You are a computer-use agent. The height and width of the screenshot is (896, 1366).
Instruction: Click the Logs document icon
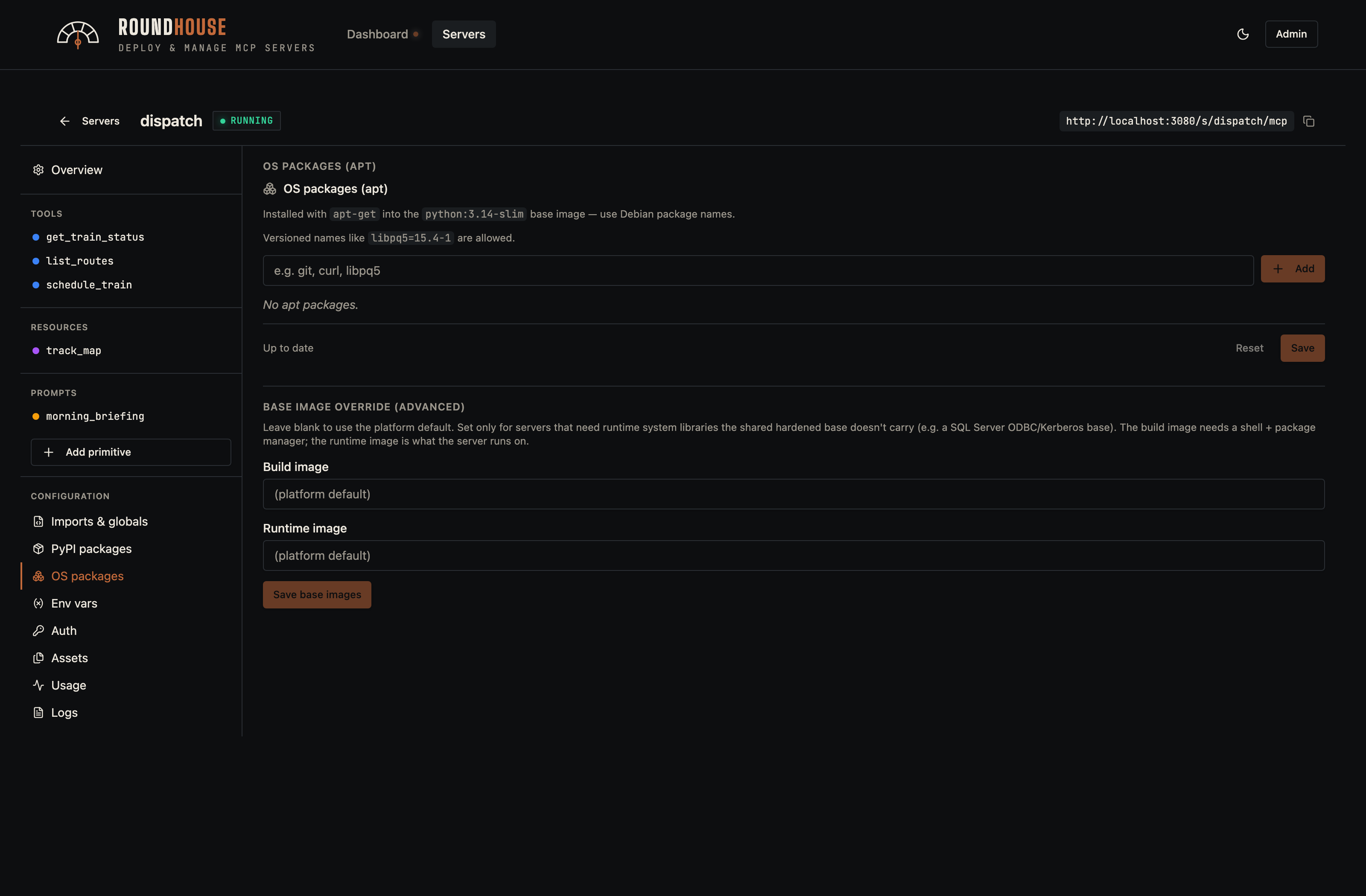38,713
